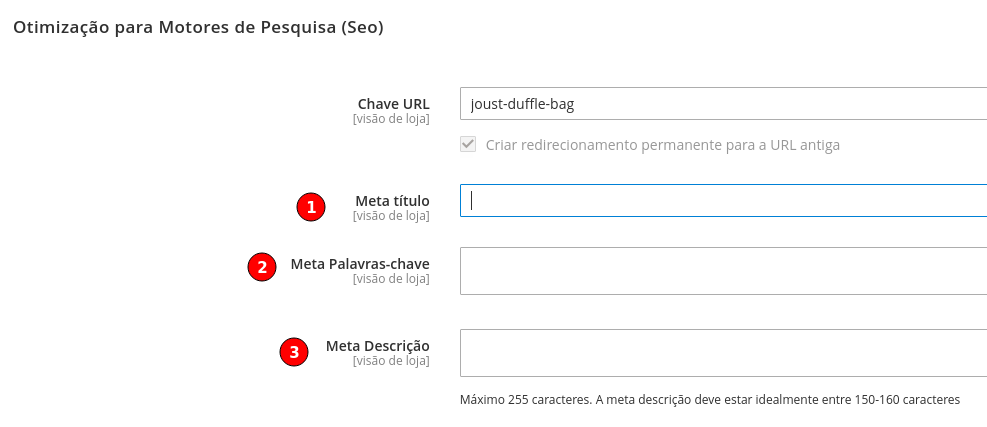The height and width of the screenshot is (427, 987).
Task: Click '[visão de loja]' scope under Meta Palavras-chave
Action: pyautogui.click(x=391, y=279)
